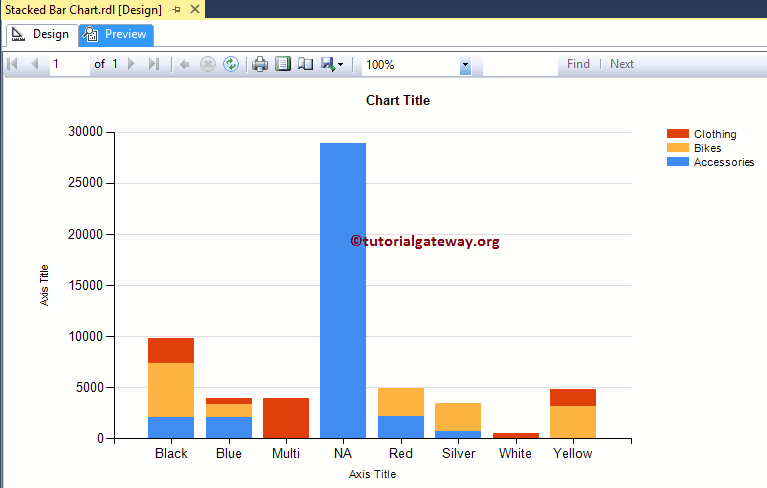The image size is (767, 488).
Task: Pin the Stacked Bar Chart.rdl tab
Action: click(x=177, y=9)
